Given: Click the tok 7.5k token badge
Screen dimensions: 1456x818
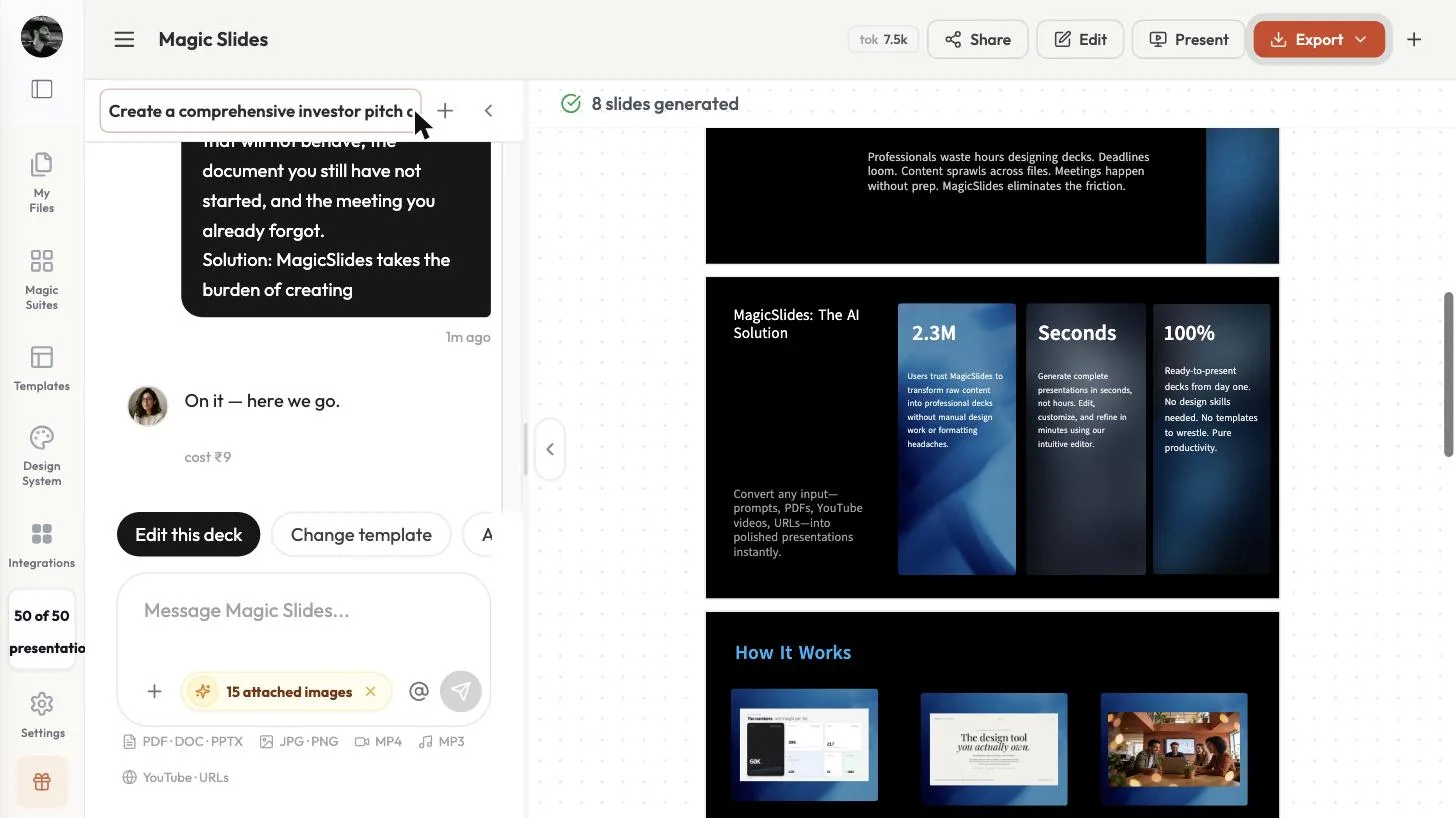Looking at the screenshot, I should click(883, 40).
